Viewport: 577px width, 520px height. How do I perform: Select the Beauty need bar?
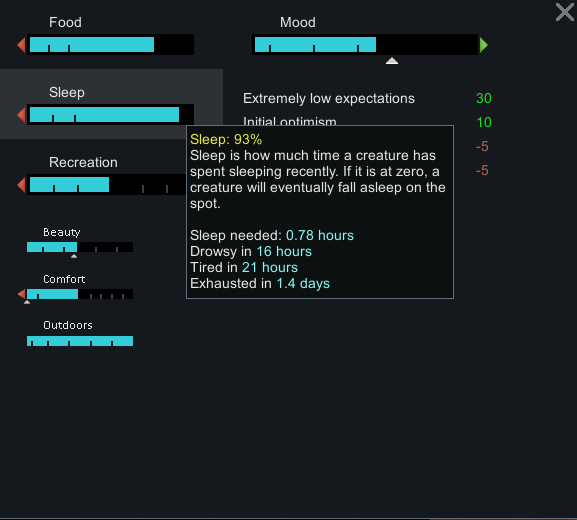click(80, 247)
